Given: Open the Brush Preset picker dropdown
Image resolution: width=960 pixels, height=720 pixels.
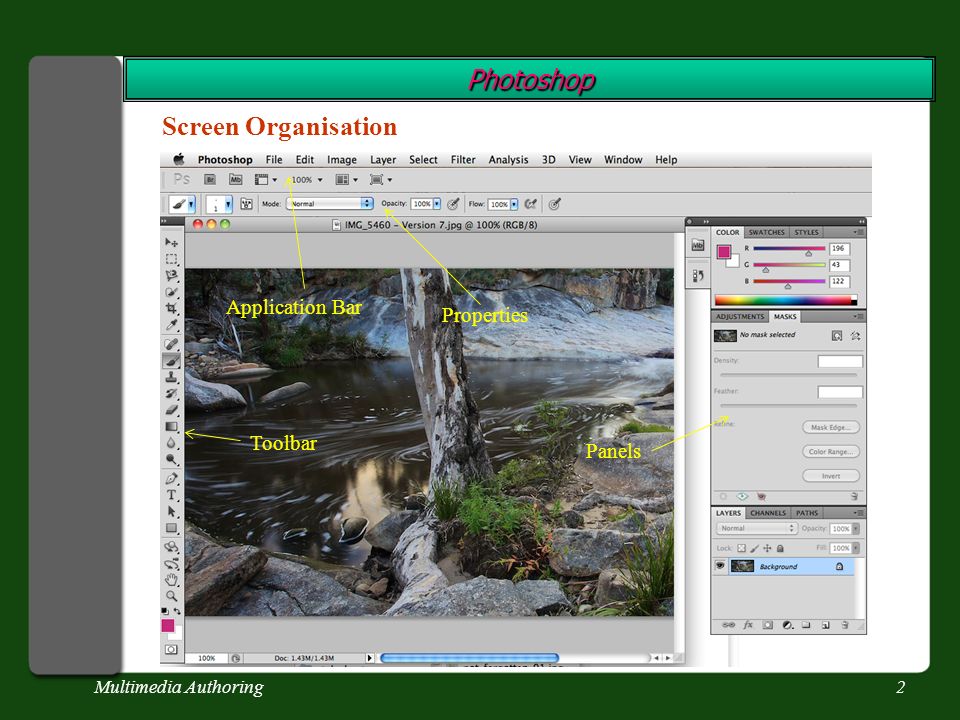Looking at the screenshot, I should point(219,204).
